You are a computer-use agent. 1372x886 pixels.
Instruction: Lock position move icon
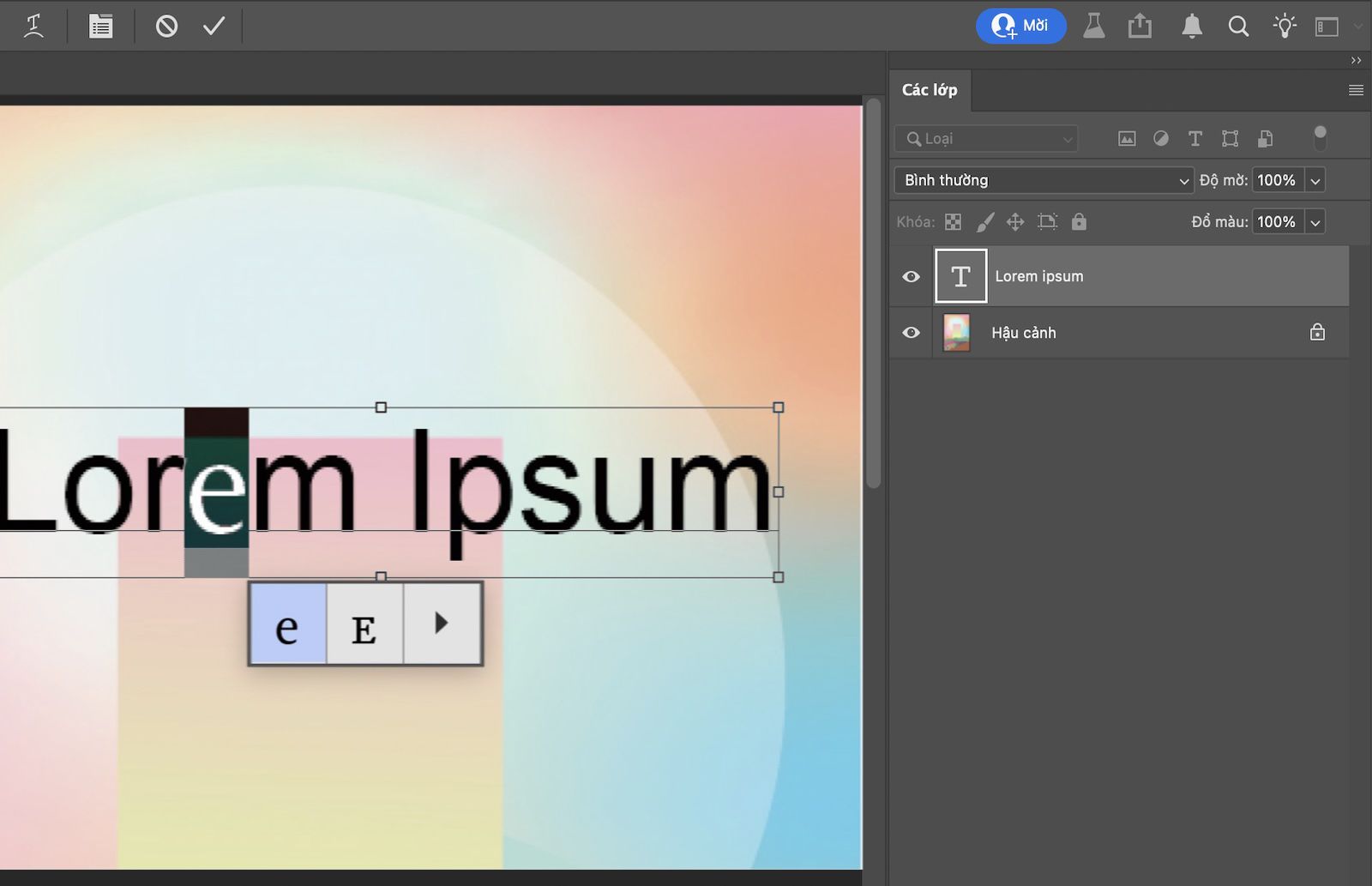[1015, 222]
